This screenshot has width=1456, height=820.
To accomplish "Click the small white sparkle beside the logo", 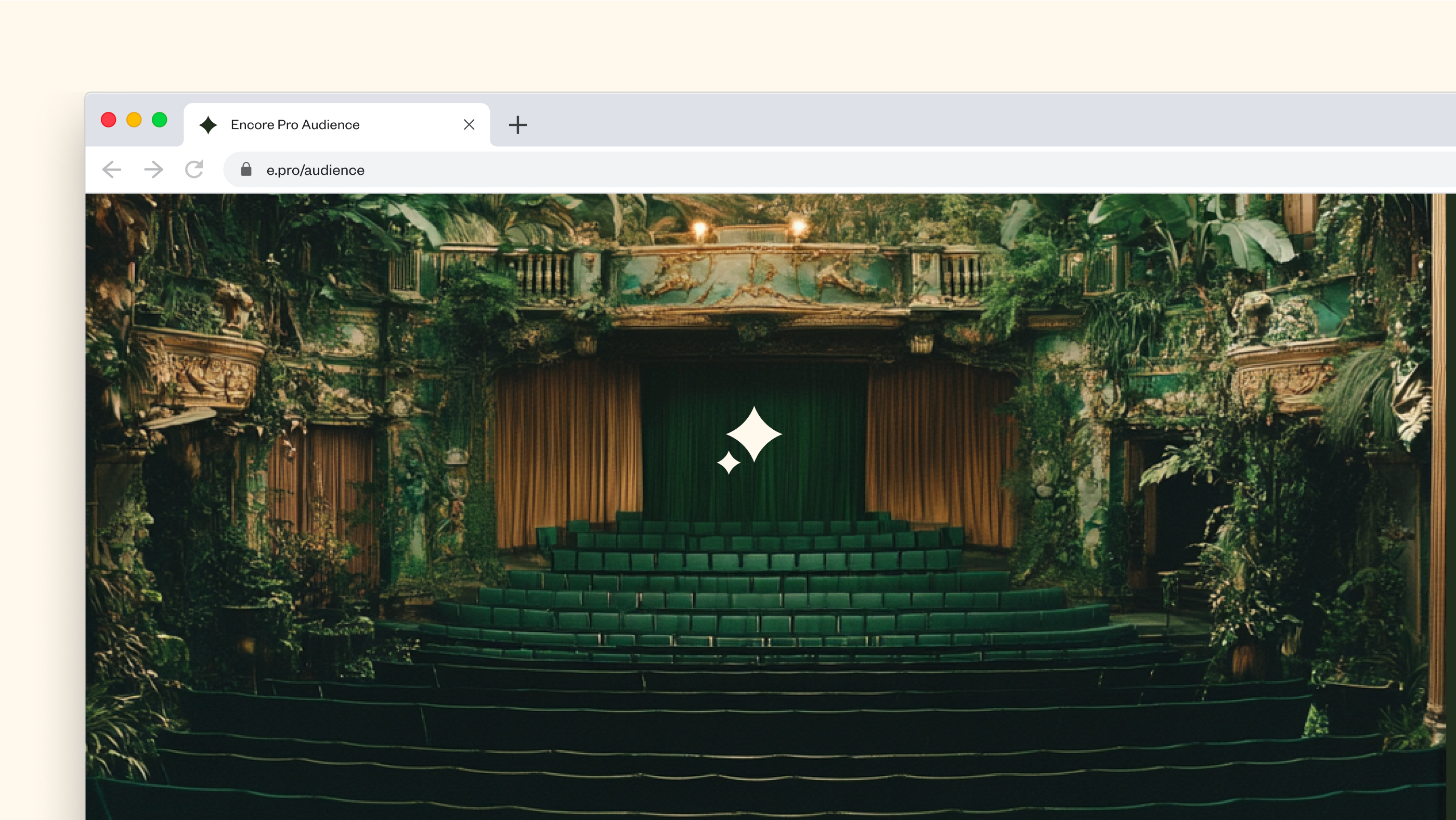I will pyautogui.click(x=729, y=463).
